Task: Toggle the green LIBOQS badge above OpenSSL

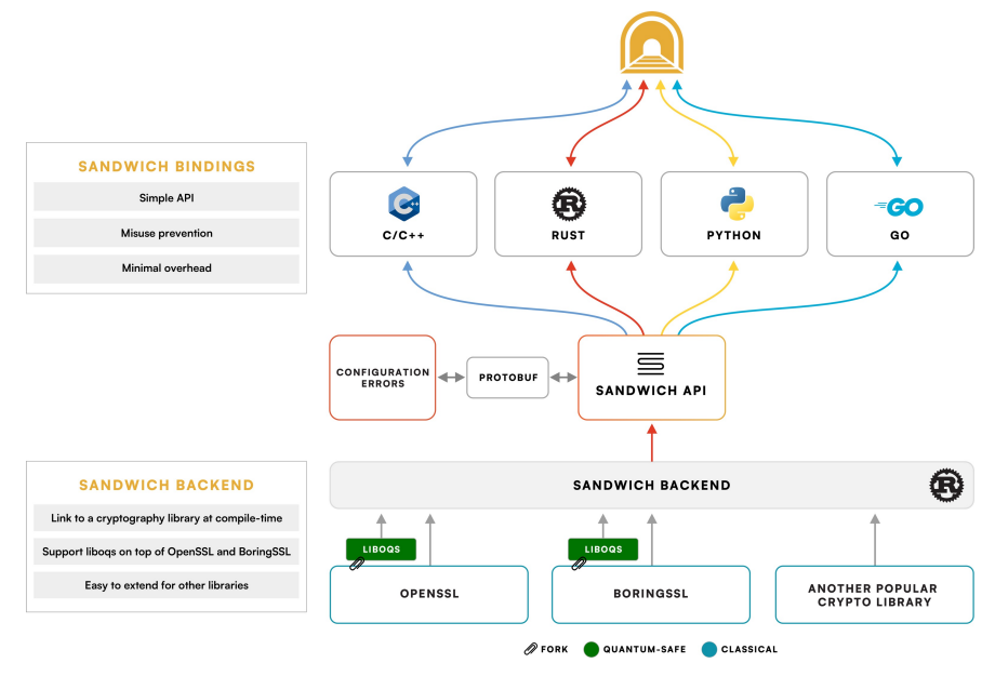Action: [381, 548]
